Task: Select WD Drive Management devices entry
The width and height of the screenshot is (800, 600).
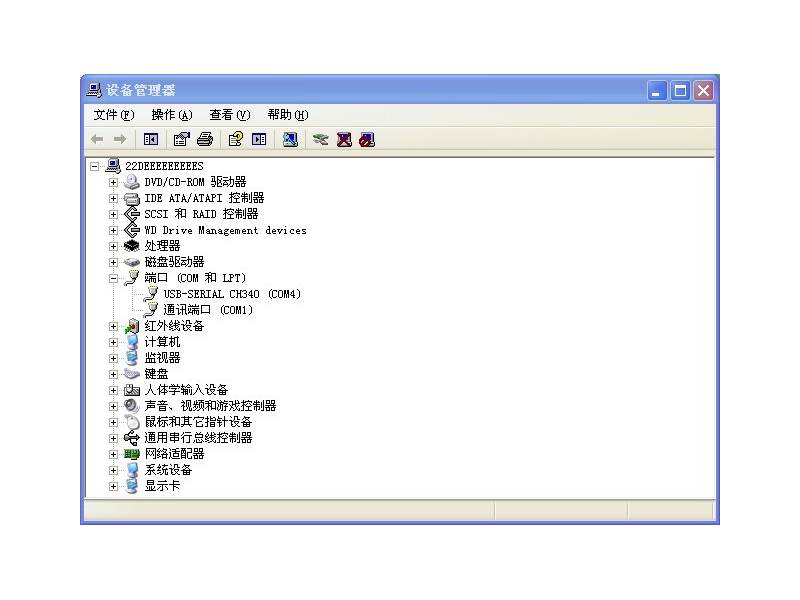Action: [225, 230]
